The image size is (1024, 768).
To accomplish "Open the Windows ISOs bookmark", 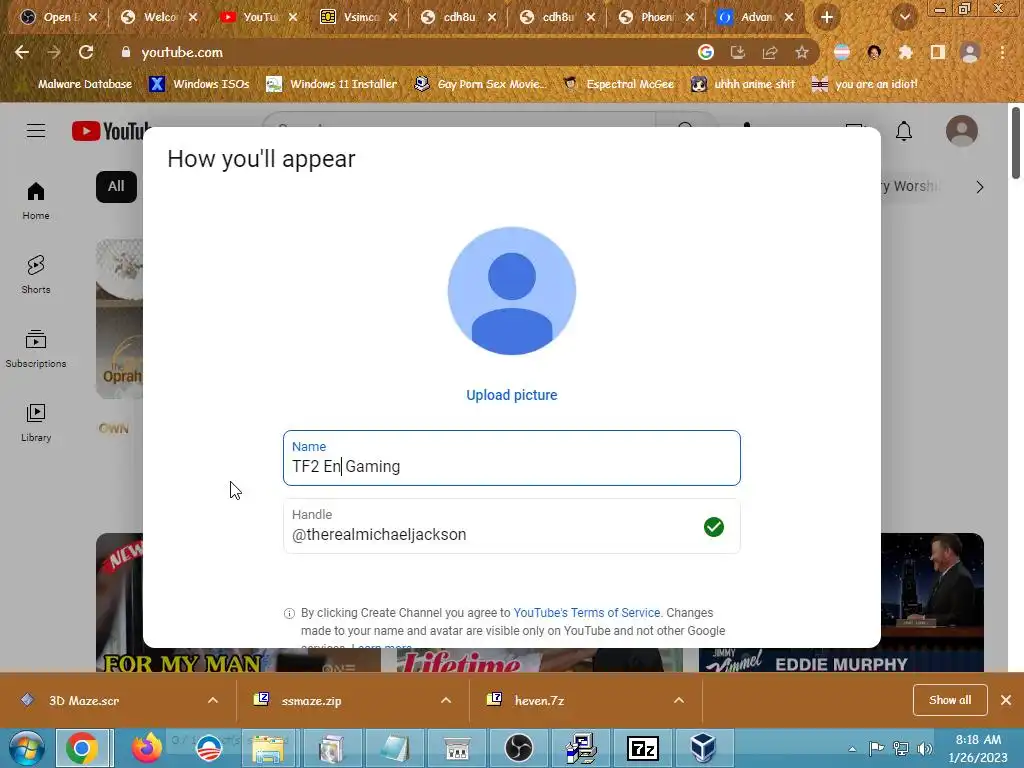I will tap(199, 84).
